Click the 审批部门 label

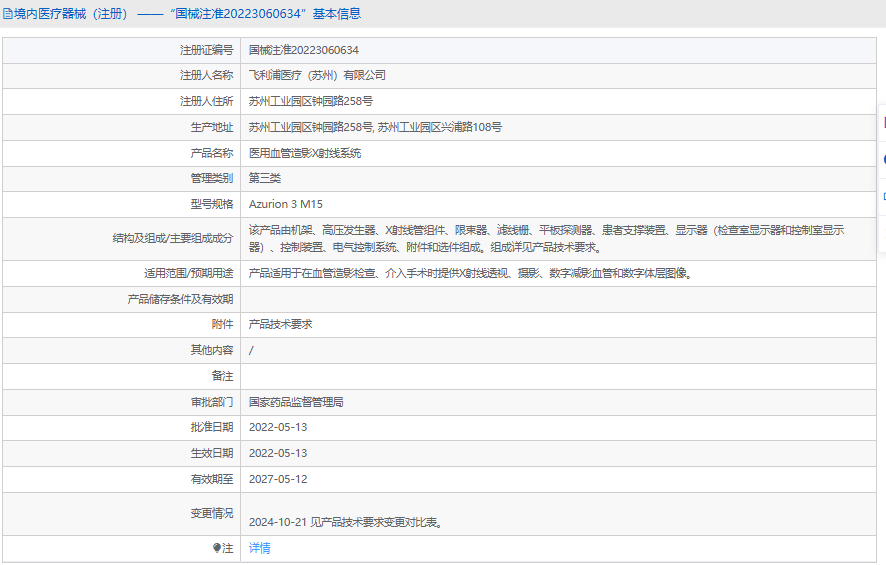coord(212,402)
